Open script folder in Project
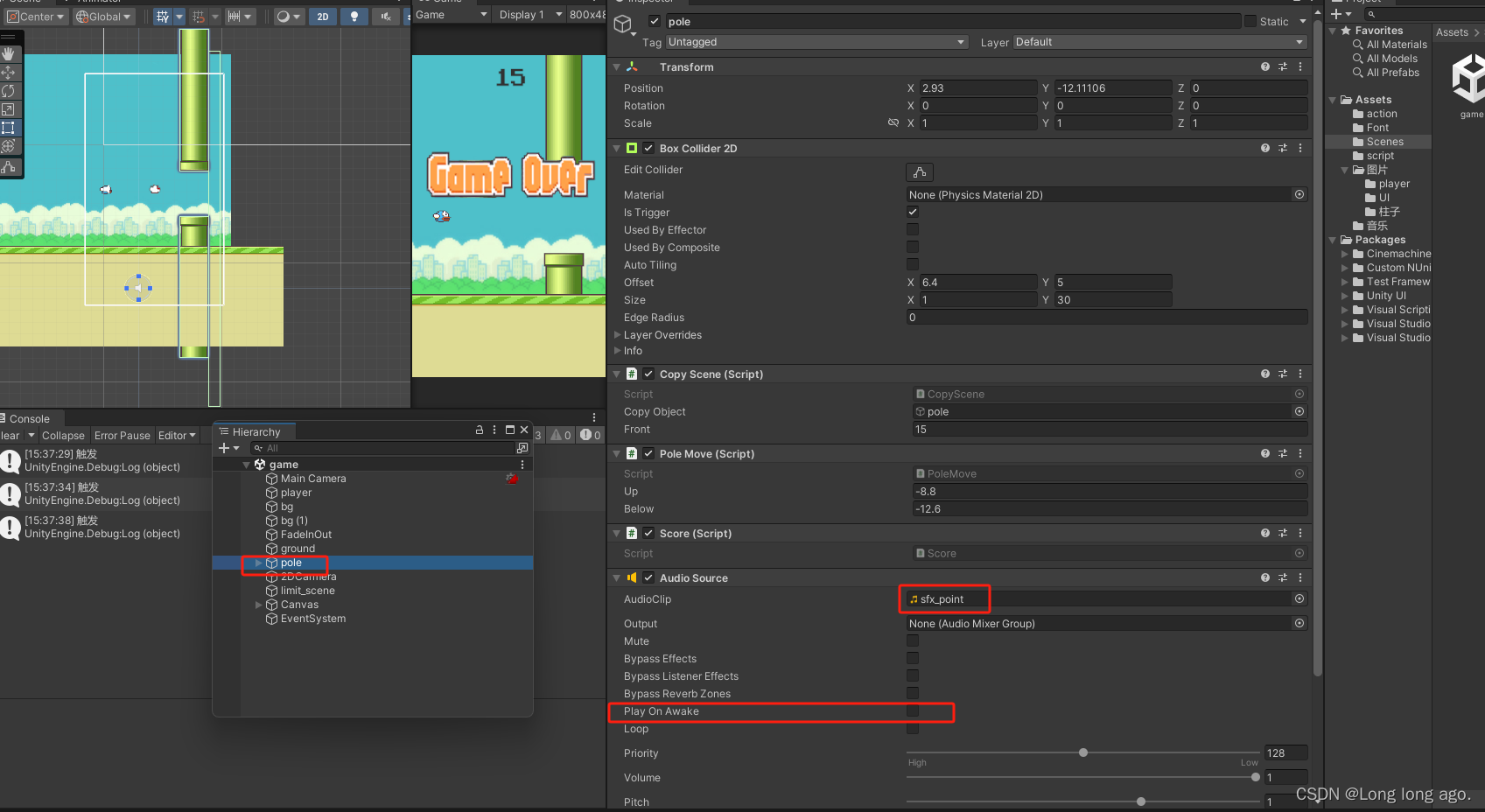Screen dimensions: 1485x812 [1380, 156]
